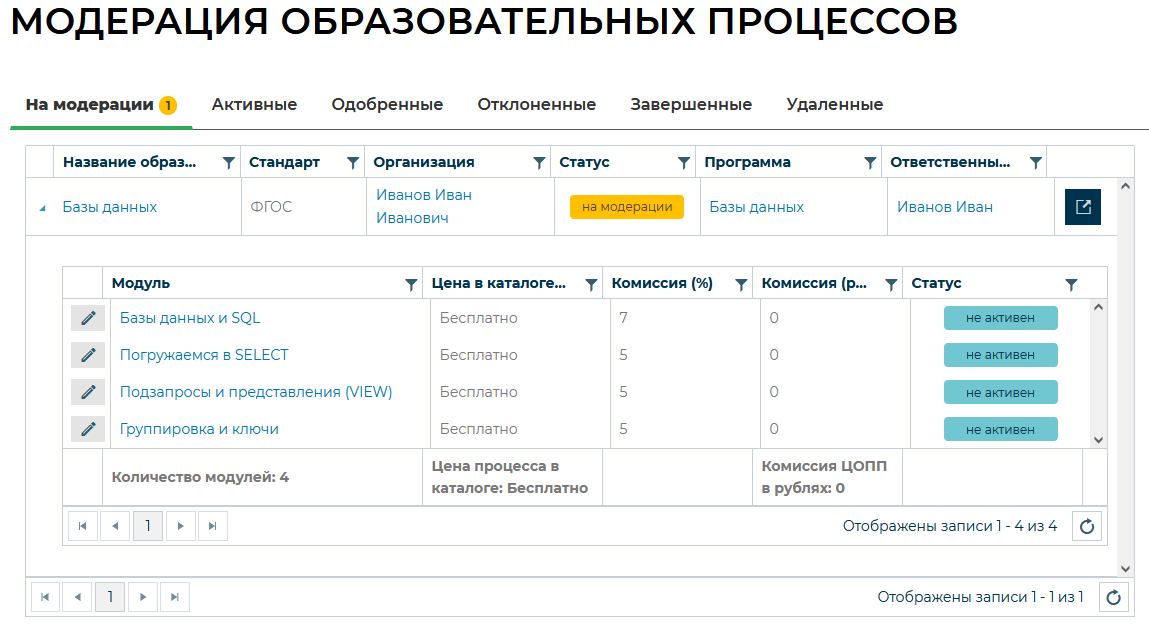The width and height of the screenshot is (1149, 628).
Task: Click the pencil icon for Группировка и ключи
Action: [x=88, y=429]
